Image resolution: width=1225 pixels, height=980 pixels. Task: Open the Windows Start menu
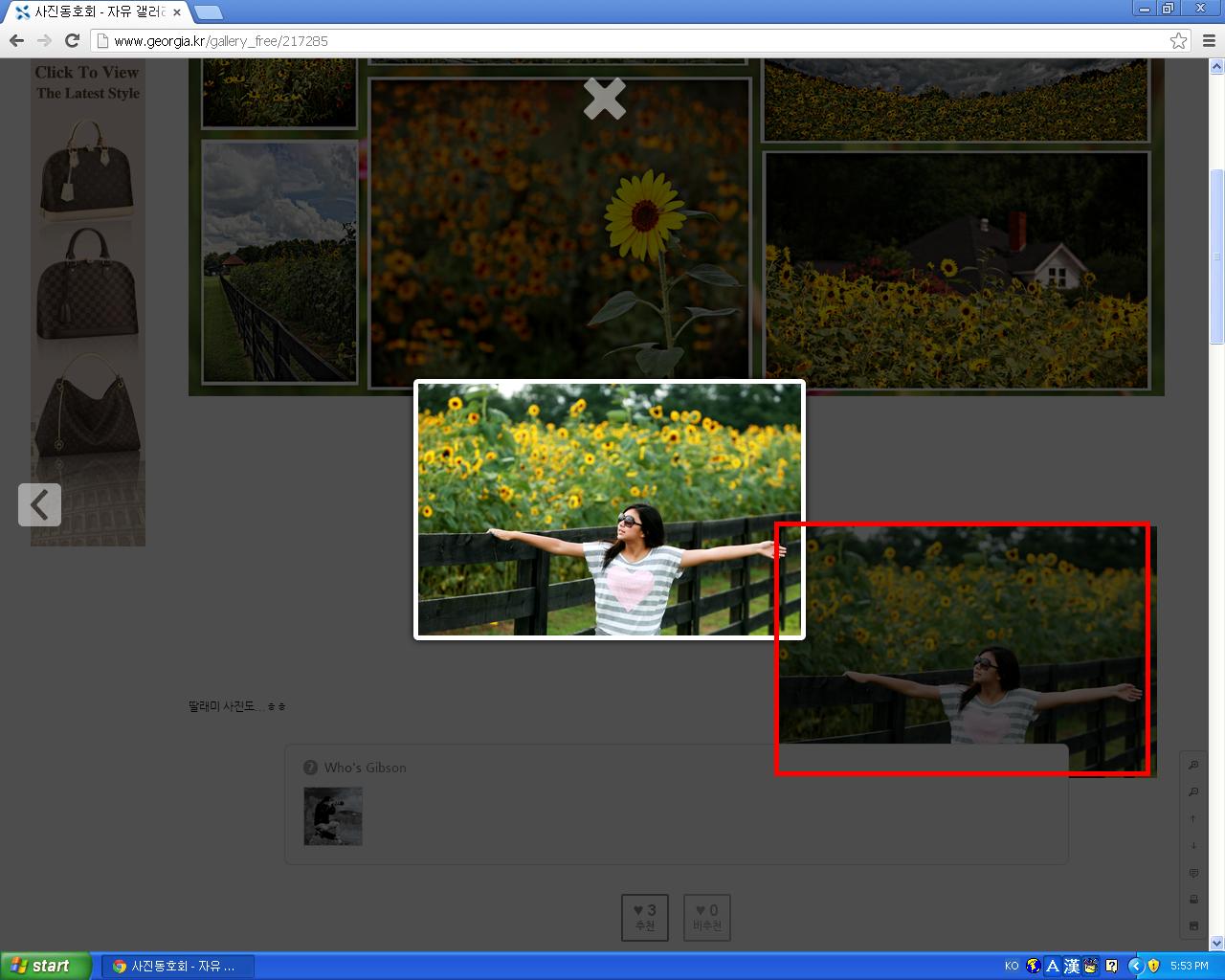[45, 966]
